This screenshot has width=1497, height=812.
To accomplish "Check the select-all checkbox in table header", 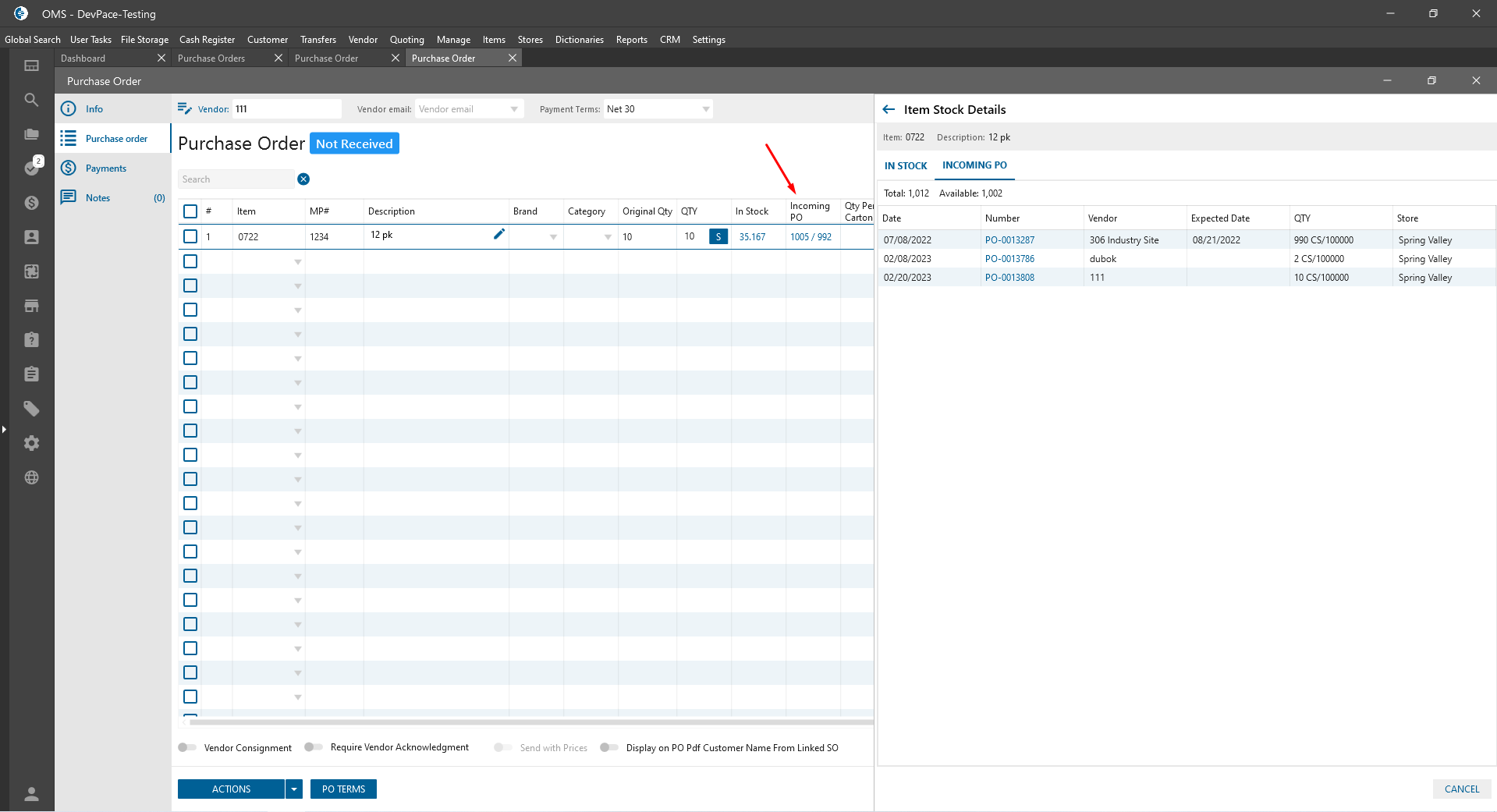I will pyautogui.click(x=190, y=211).
